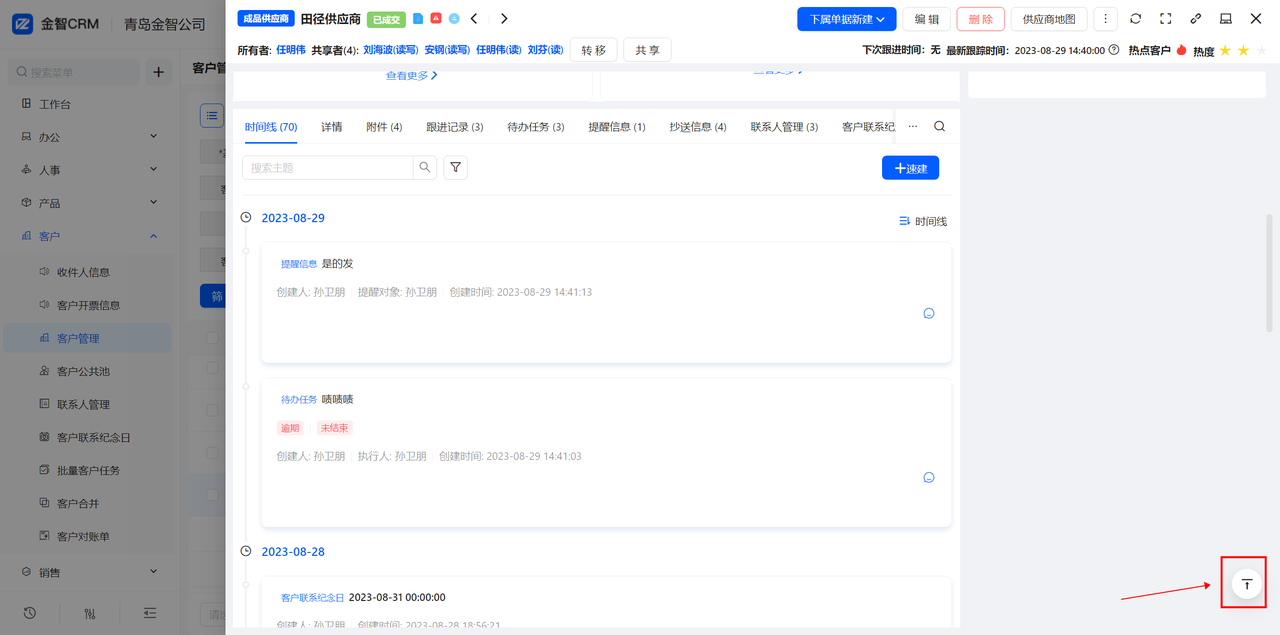This screenshot has height=635, width=1280.
Task: Open 供应商地图 button
Action: click(1049, 19)
